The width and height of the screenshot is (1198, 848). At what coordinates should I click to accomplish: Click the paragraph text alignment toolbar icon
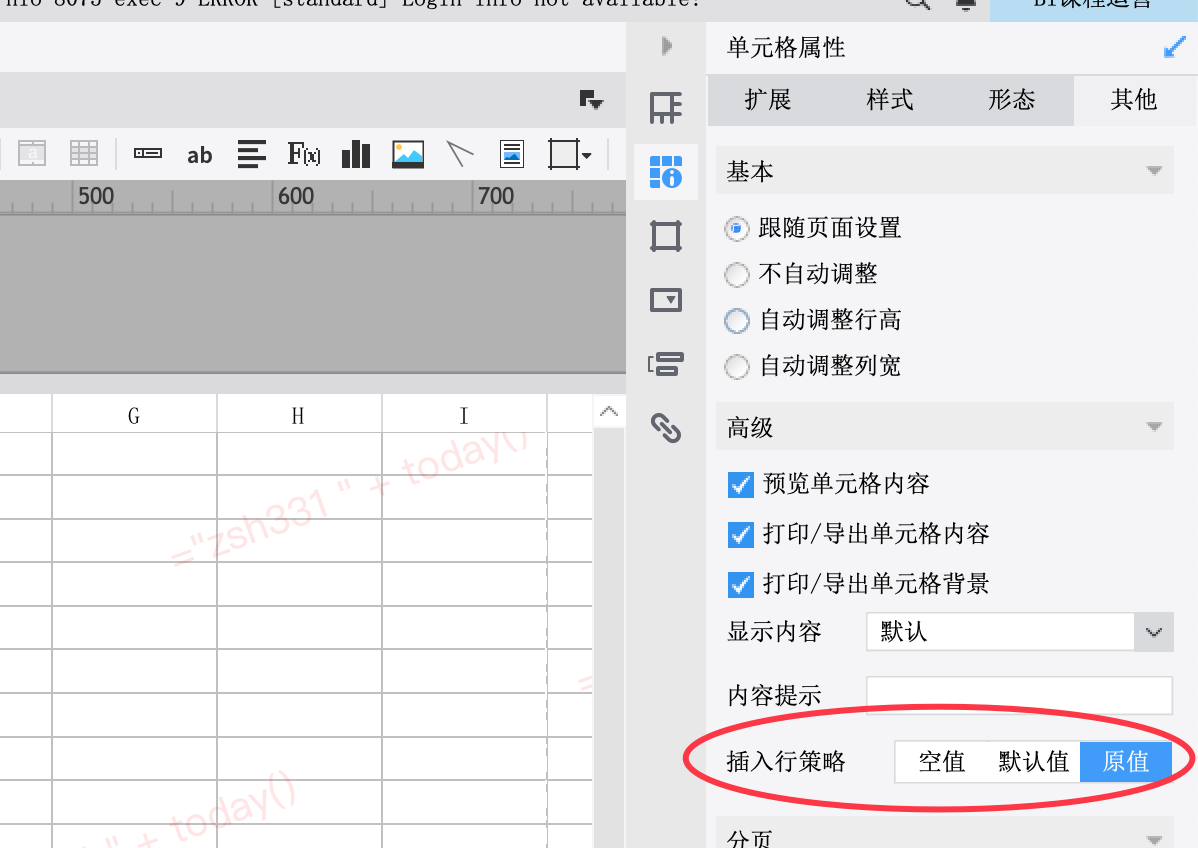coord(251,154)
